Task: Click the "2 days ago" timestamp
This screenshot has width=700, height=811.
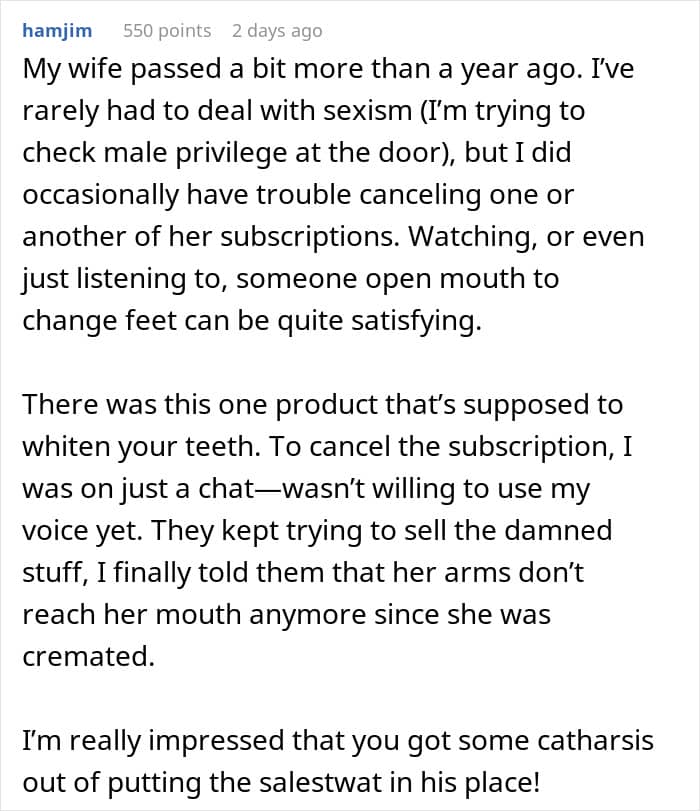Action: coord(277,30)
